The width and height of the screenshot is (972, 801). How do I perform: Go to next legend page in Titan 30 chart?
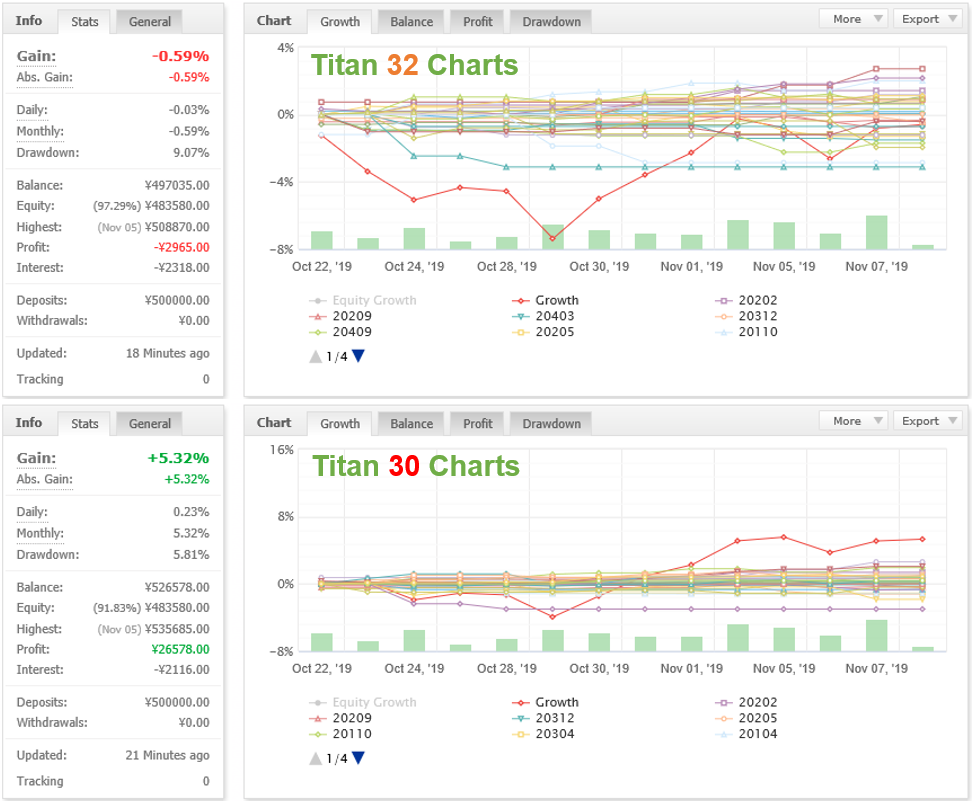[x=358, y=758]
